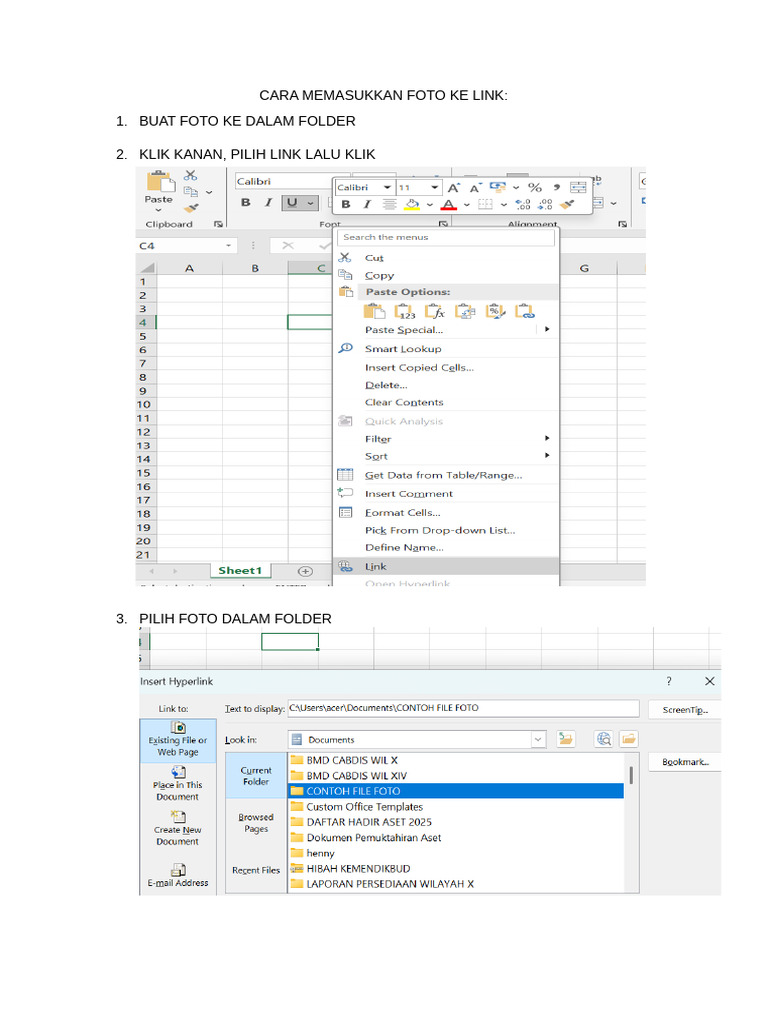Image resolution: width=768 pixels, height=1024 pixels.
Task: Click the ribbon Cut scissors icon
Action: 190,175
